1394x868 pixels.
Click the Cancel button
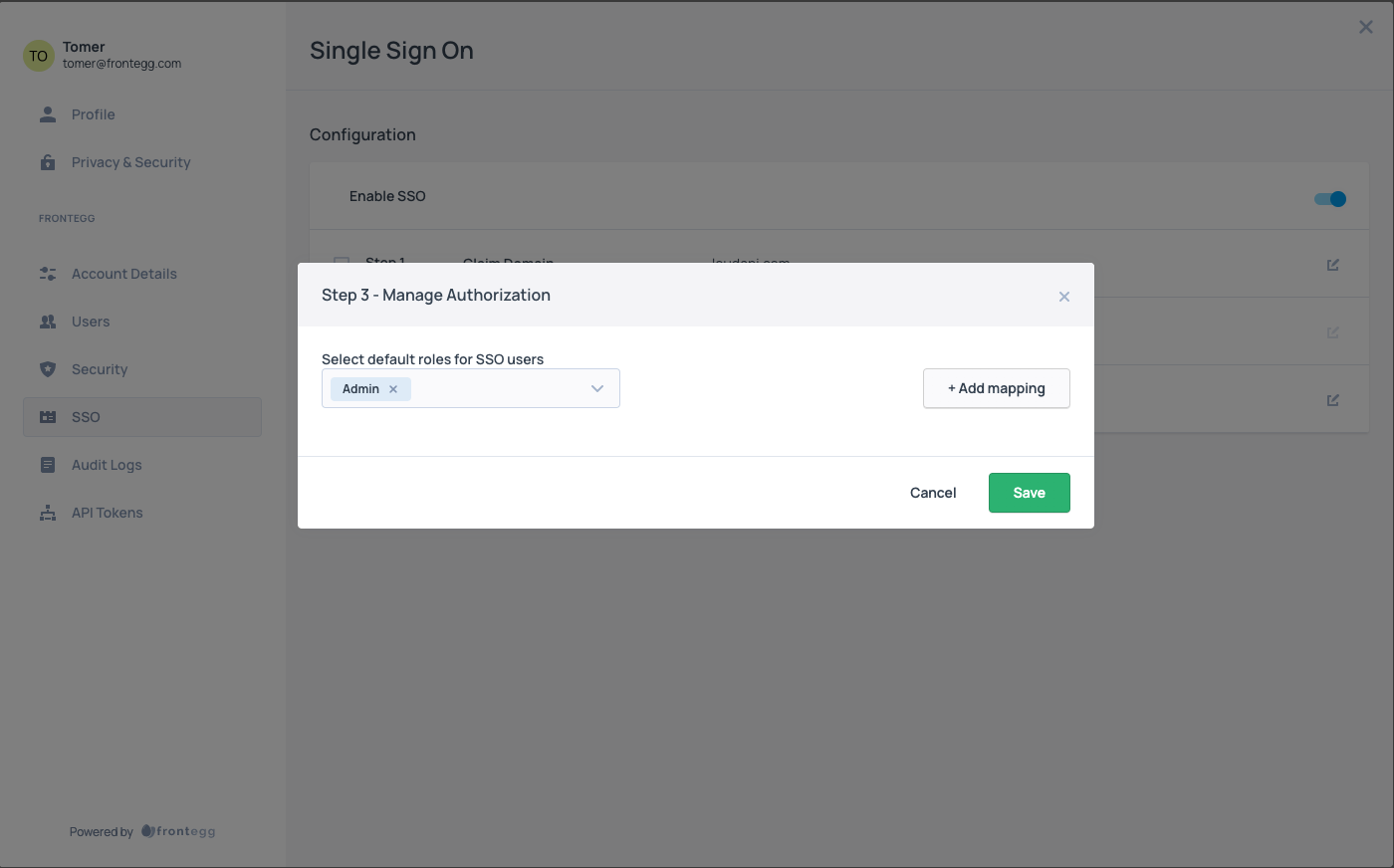point(933,493)
